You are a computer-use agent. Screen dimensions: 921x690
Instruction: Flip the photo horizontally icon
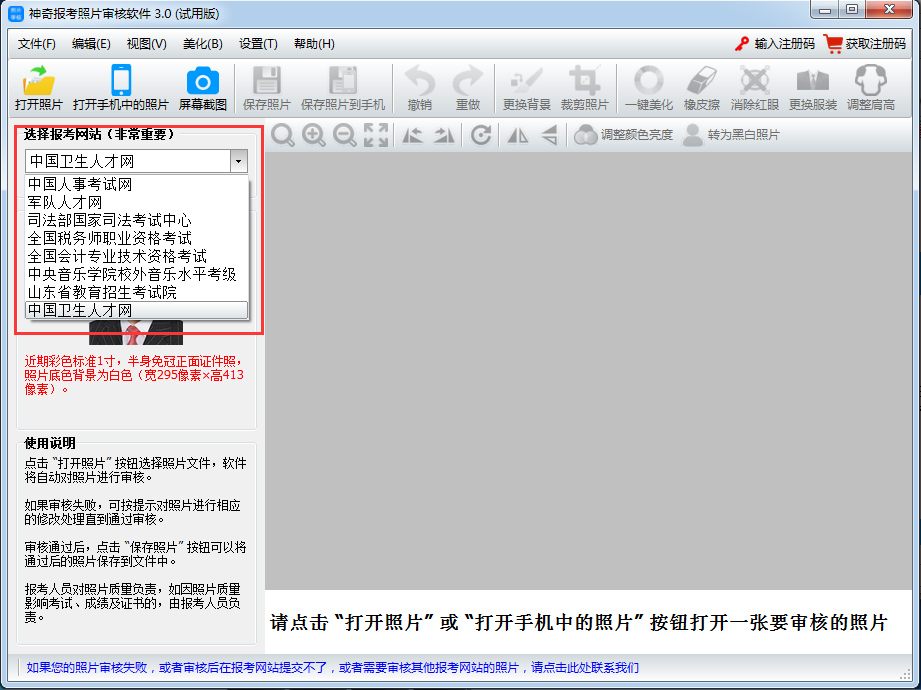517,135
